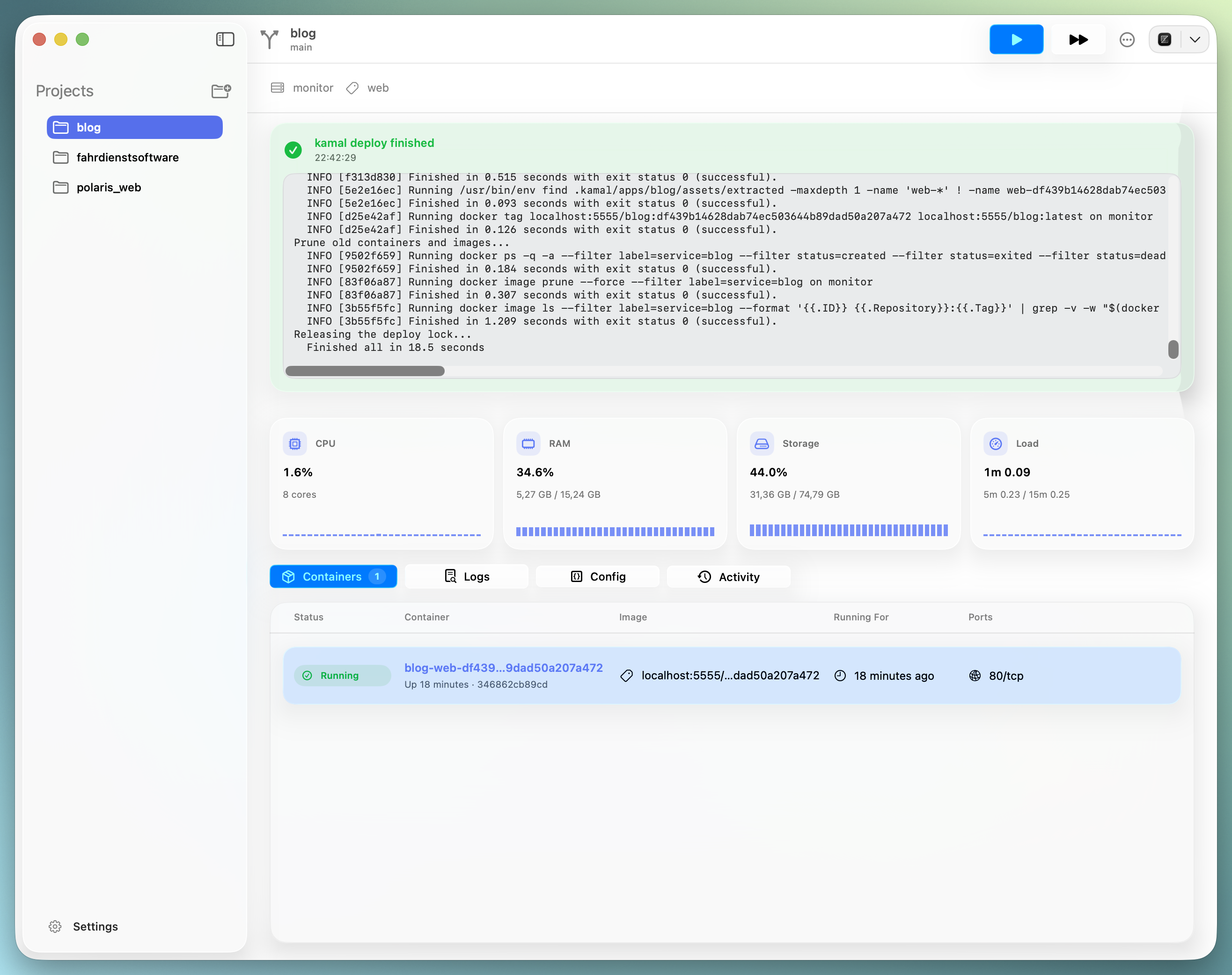Open the Logs tab
This screenshot has width=1232, height=975.
coord(467,576)
